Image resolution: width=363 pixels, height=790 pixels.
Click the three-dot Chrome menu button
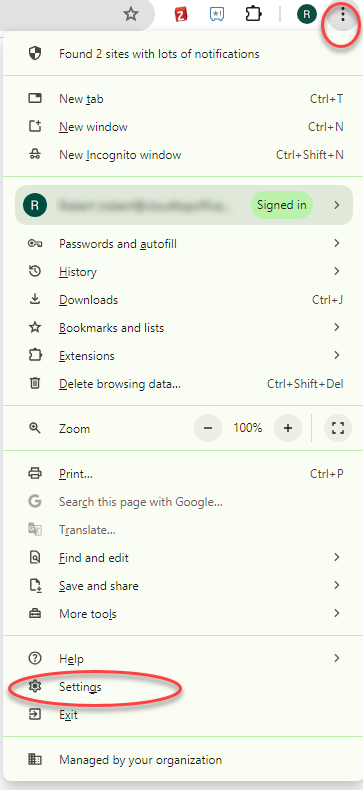343,15
